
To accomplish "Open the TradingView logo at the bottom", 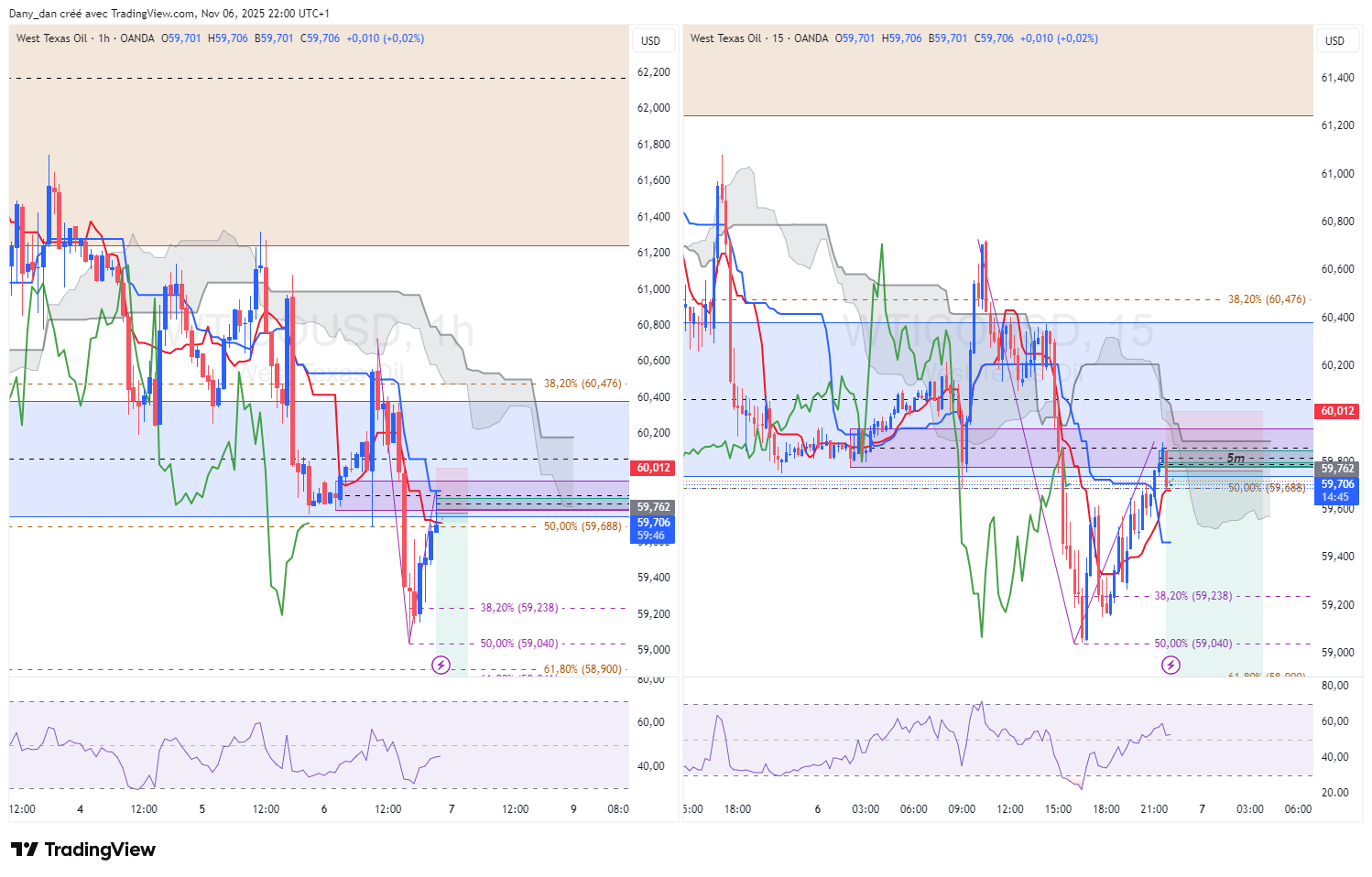I will [x=83, y=850].
